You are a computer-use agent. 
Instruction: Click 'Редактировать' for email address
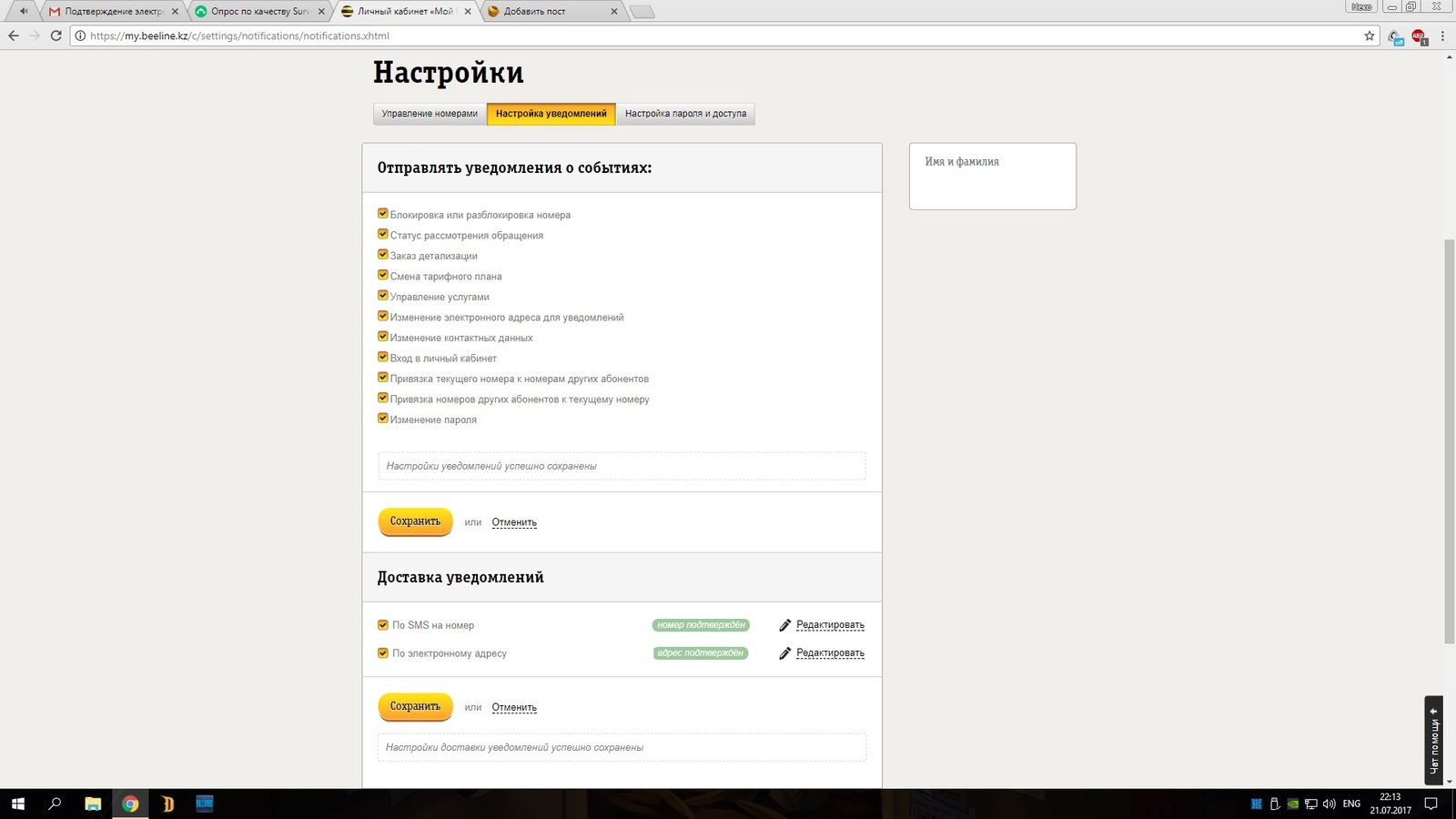830,653
